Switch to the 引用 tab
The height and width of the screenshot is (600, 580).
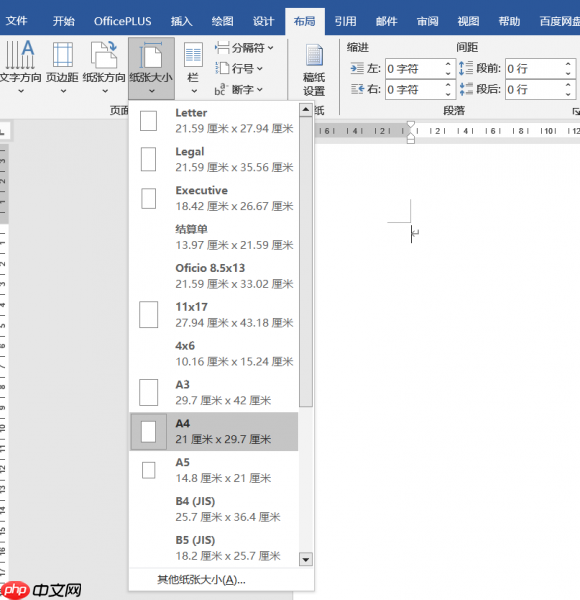tap(345, 21)
